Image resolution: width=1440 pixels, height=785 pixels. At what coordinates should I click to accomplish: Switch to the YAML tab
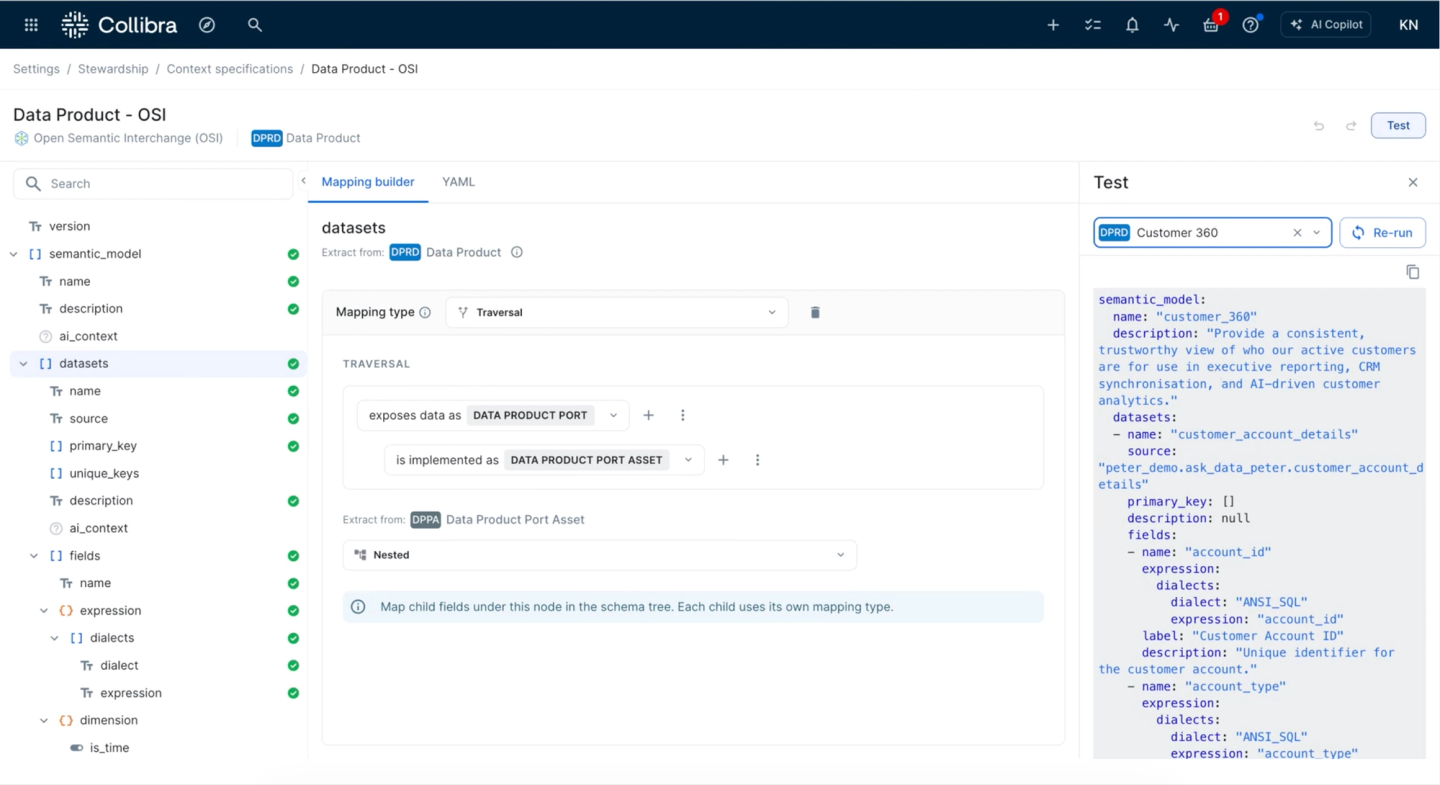[x=458, y=182]
